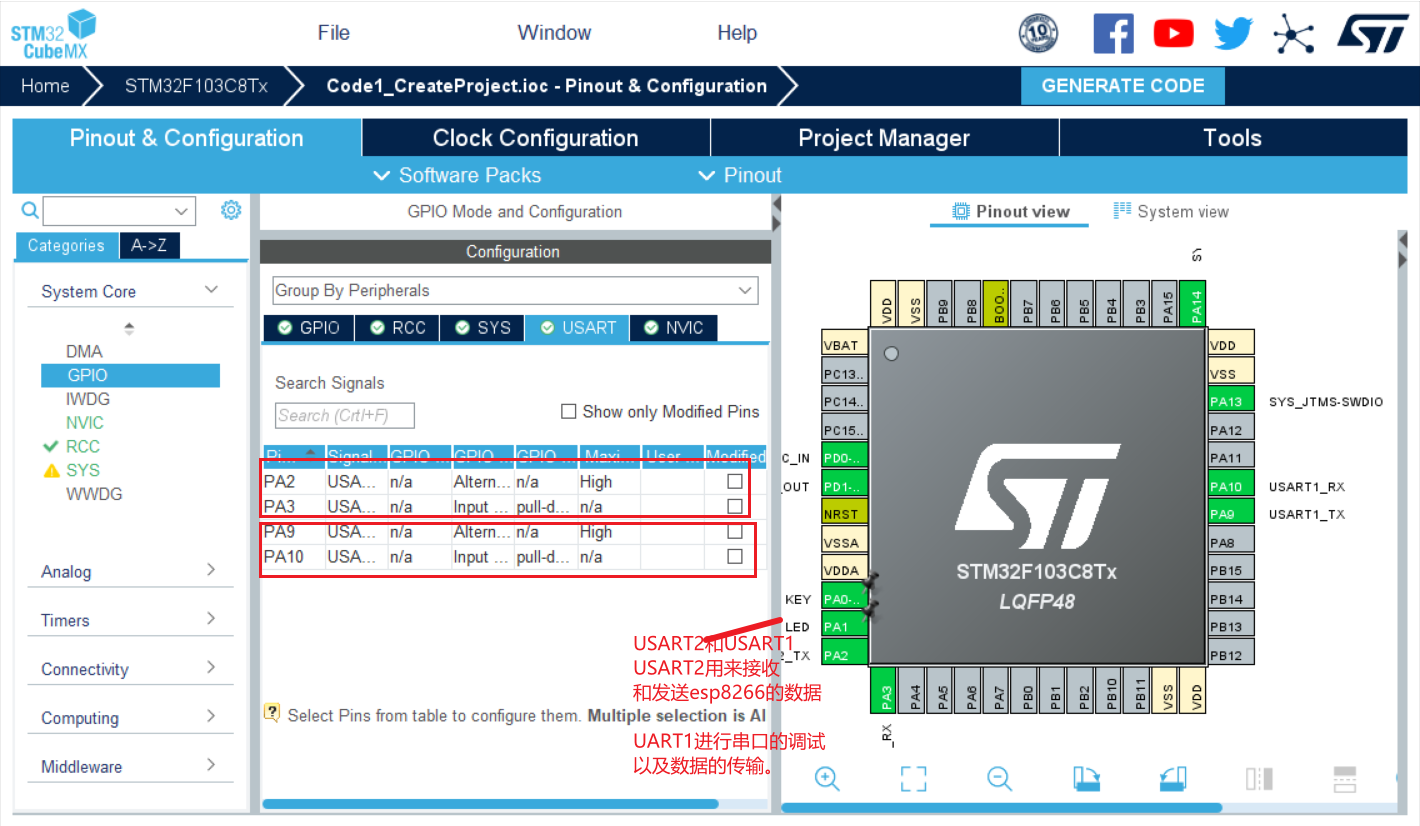Click the horizontal layout toolbar icon
Viewport: 1420px width, 826px height.
[x=1345, y=778]
